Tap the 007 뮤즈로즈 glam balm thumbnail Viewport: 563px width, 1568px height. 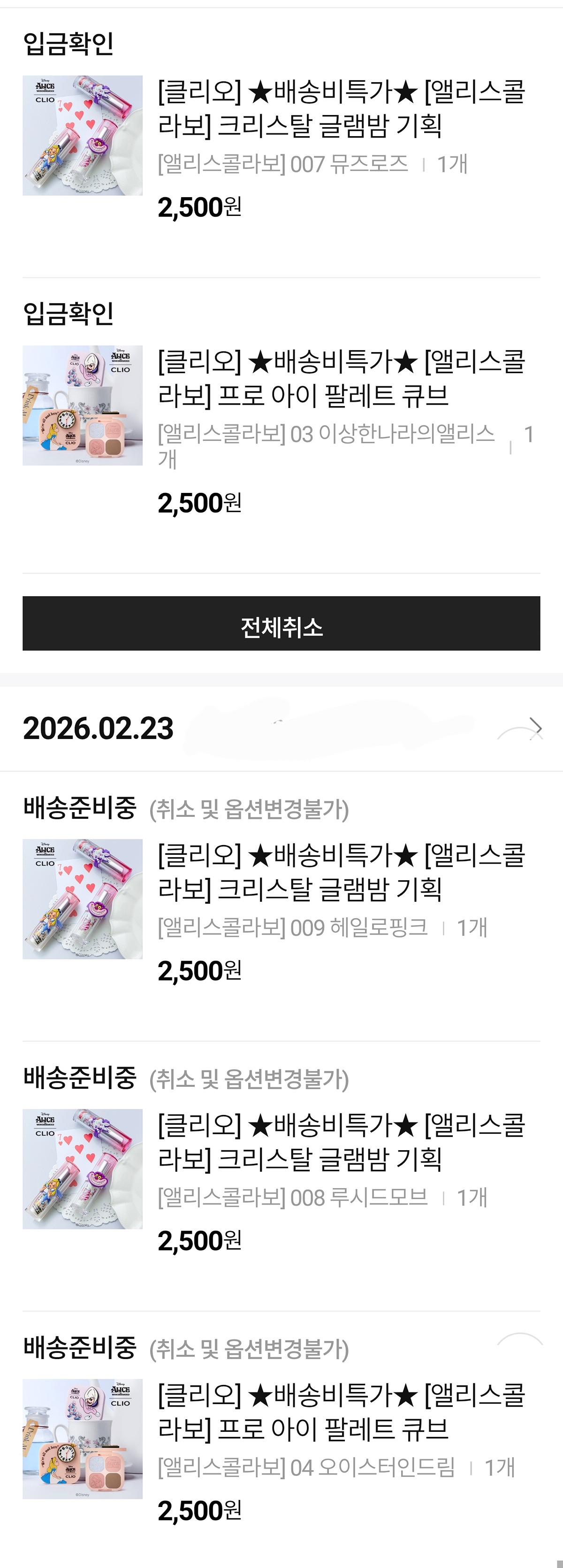pyautogui.click(x=83, y=135)
